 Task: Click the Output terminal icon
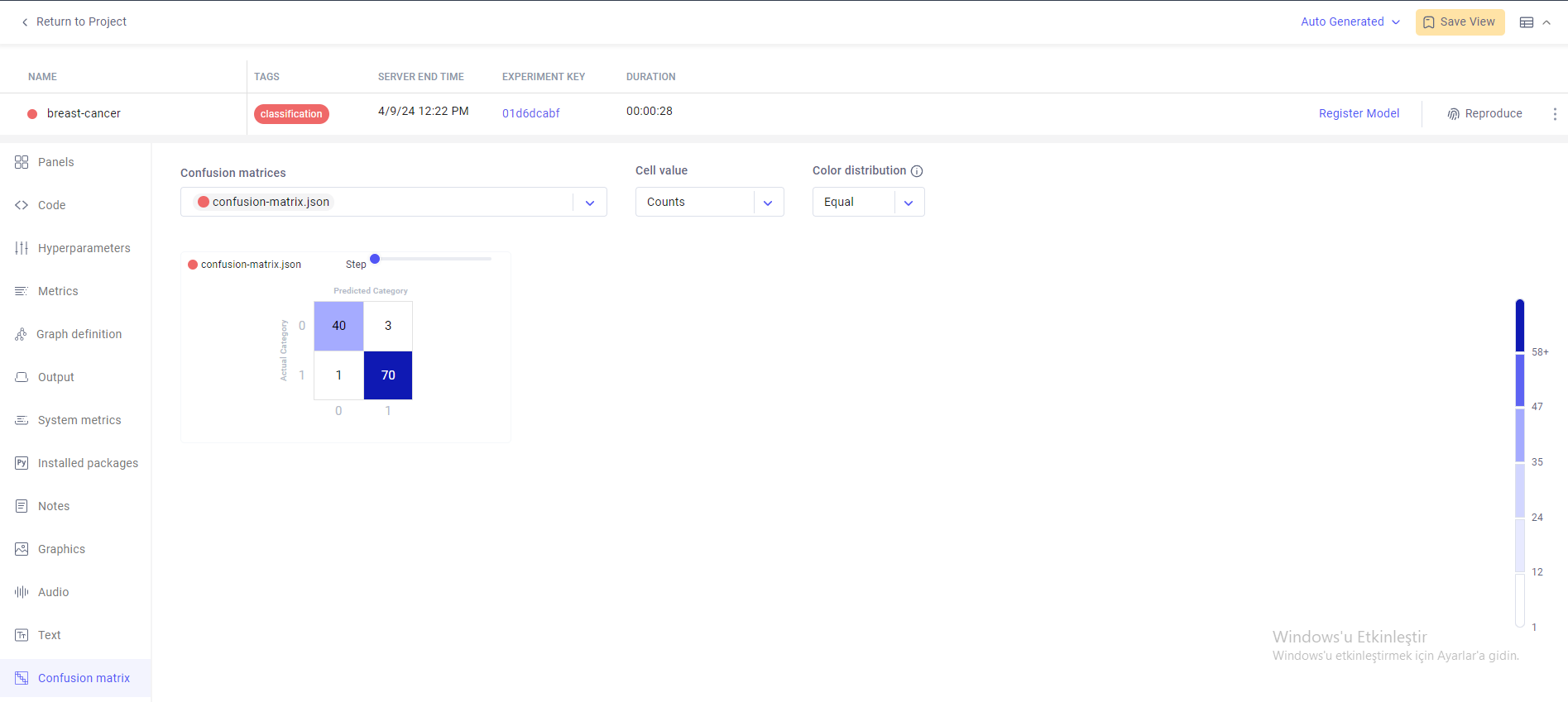22,377
